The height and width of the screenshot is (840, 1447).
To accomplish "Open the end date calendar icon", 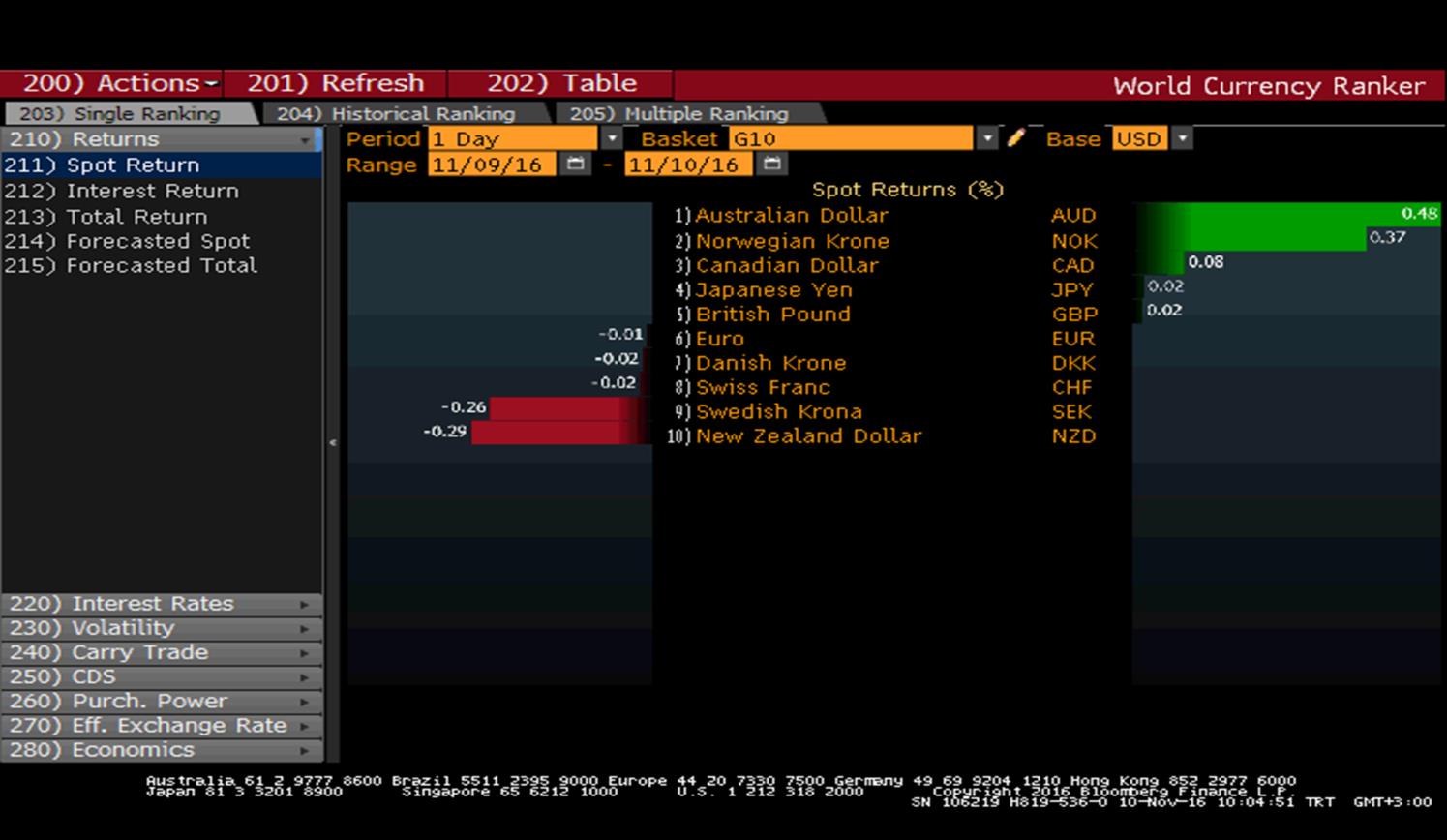I will [771, 165].
